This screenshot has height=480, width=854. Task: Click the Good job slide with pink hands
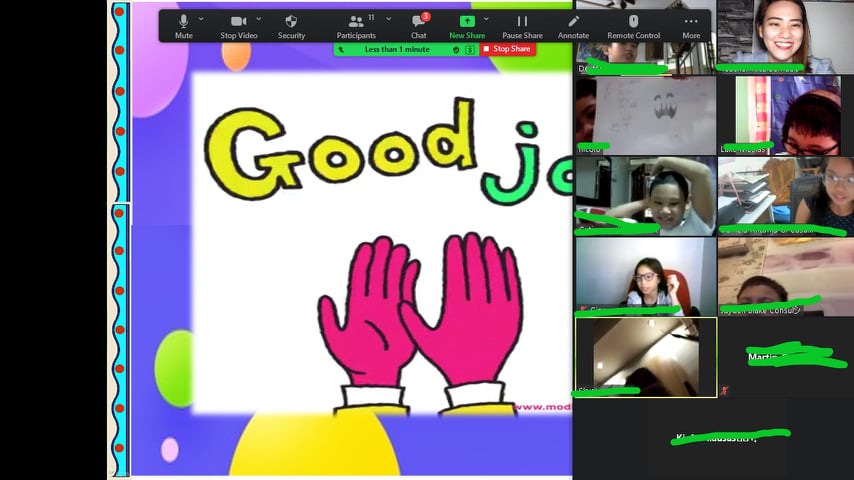coord(382,243)
